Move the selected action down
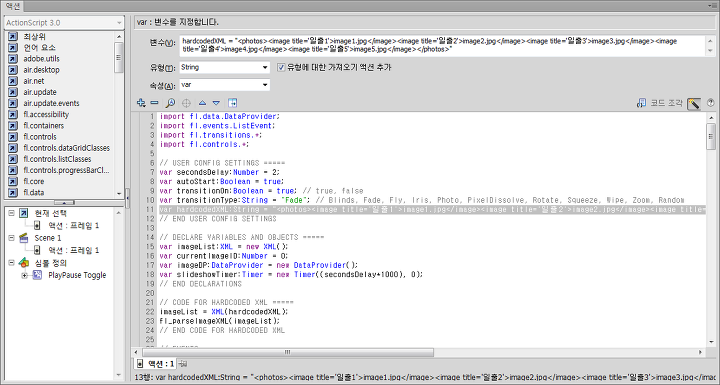Screen dimensions: 720x385 pos(216,103)
